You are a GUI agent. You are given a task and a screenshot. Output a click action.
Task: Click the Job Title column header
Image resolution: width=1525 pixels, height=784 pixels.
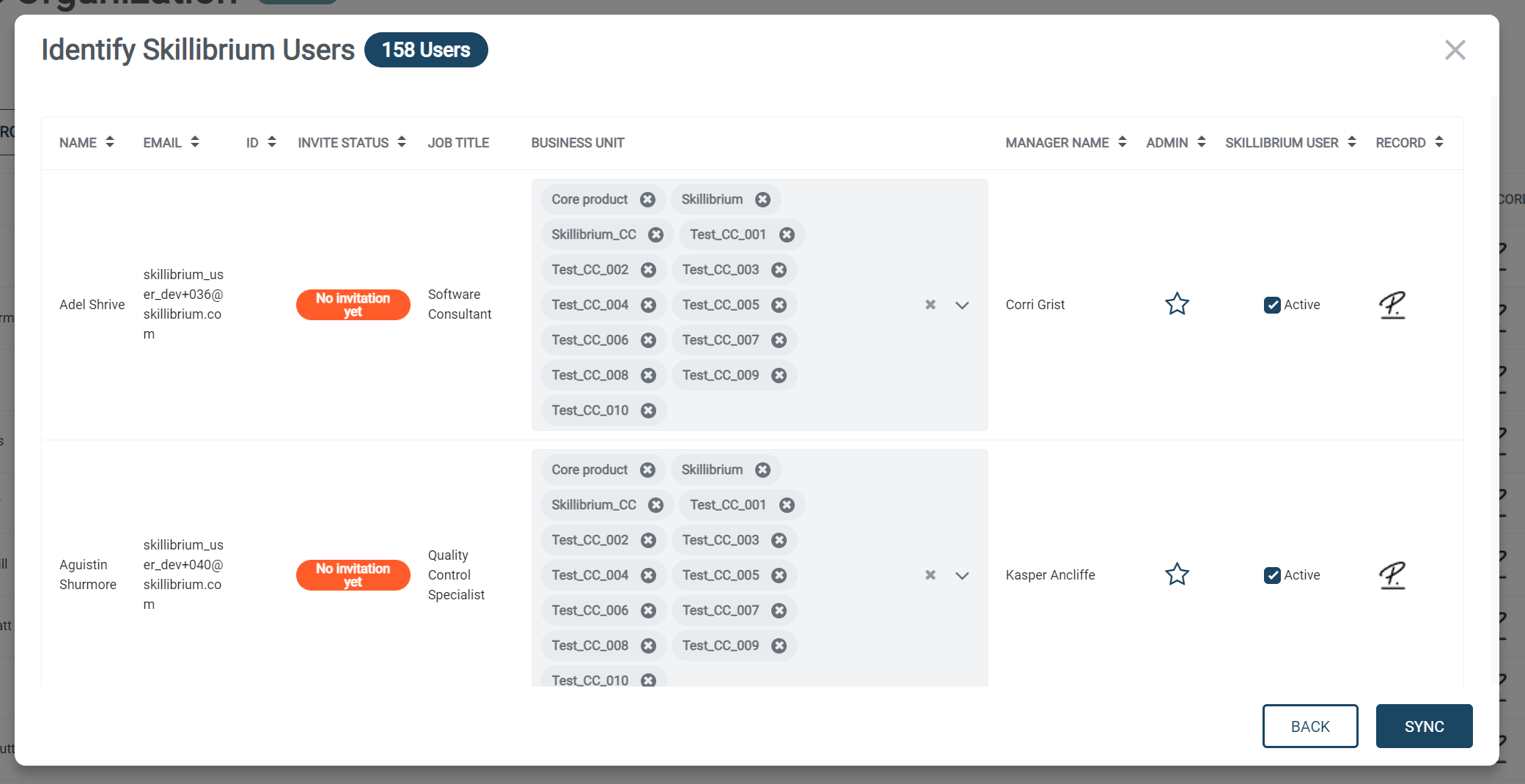pyautogui.click(x=458, y=143)
